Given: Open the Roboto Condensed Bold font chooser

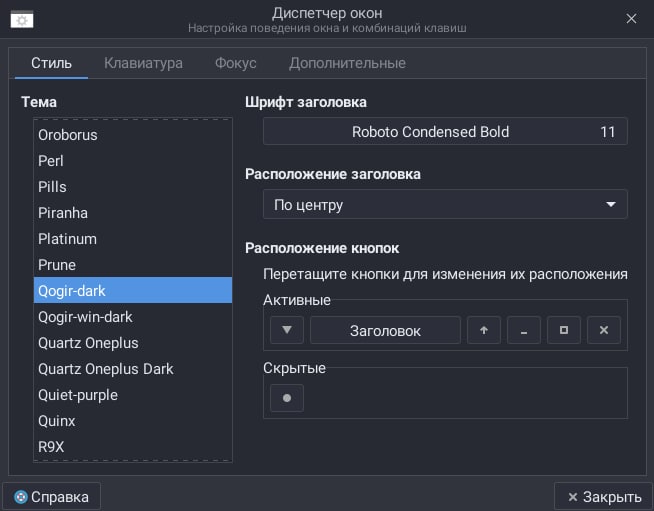Looking at the screenshot, I should [x=445, y=131].
